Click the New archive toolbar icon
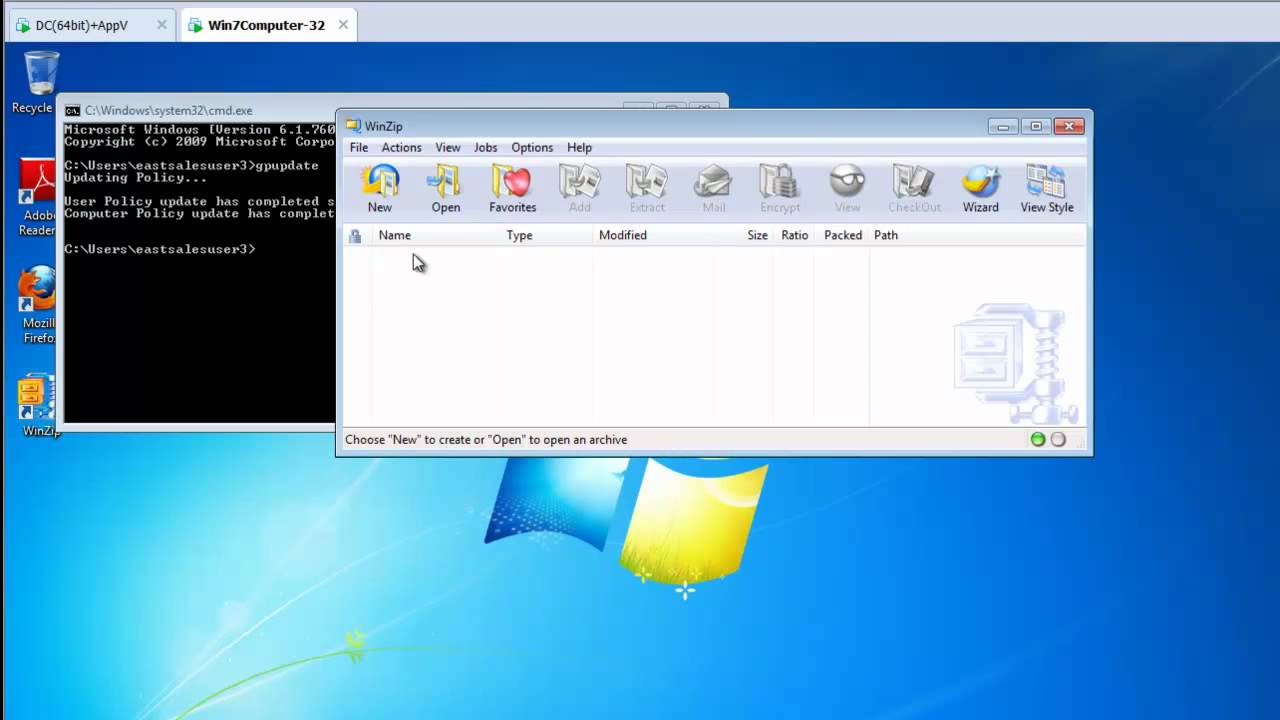The image size is (1280, 720). click(x=380, y=189)
